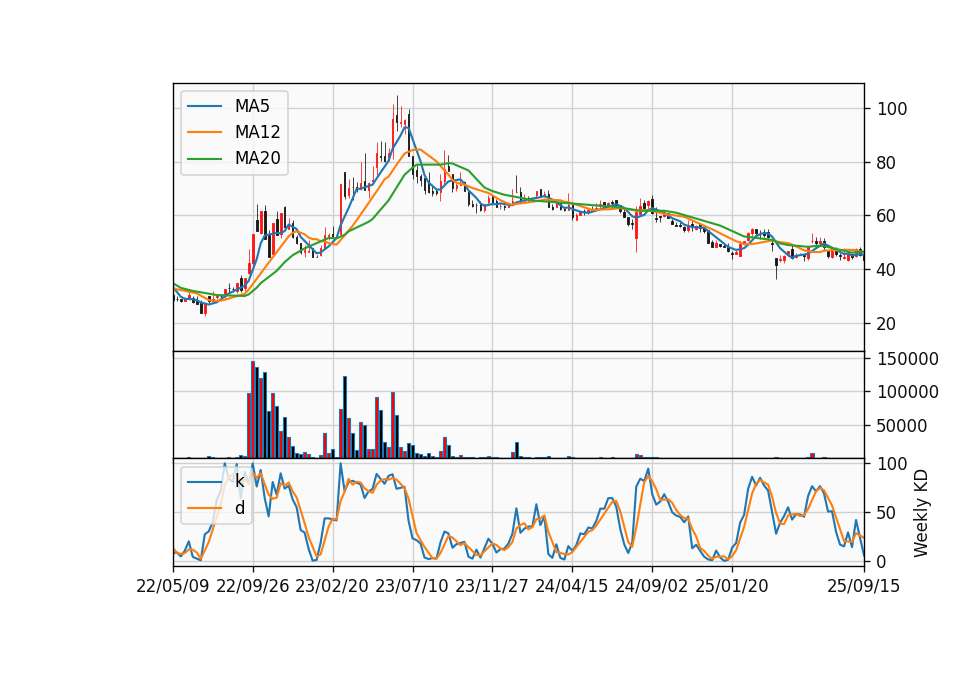This screenshot has height=690, width=960.
Task: Click the green MA20 legend line sample
Action: pos(204,159)
